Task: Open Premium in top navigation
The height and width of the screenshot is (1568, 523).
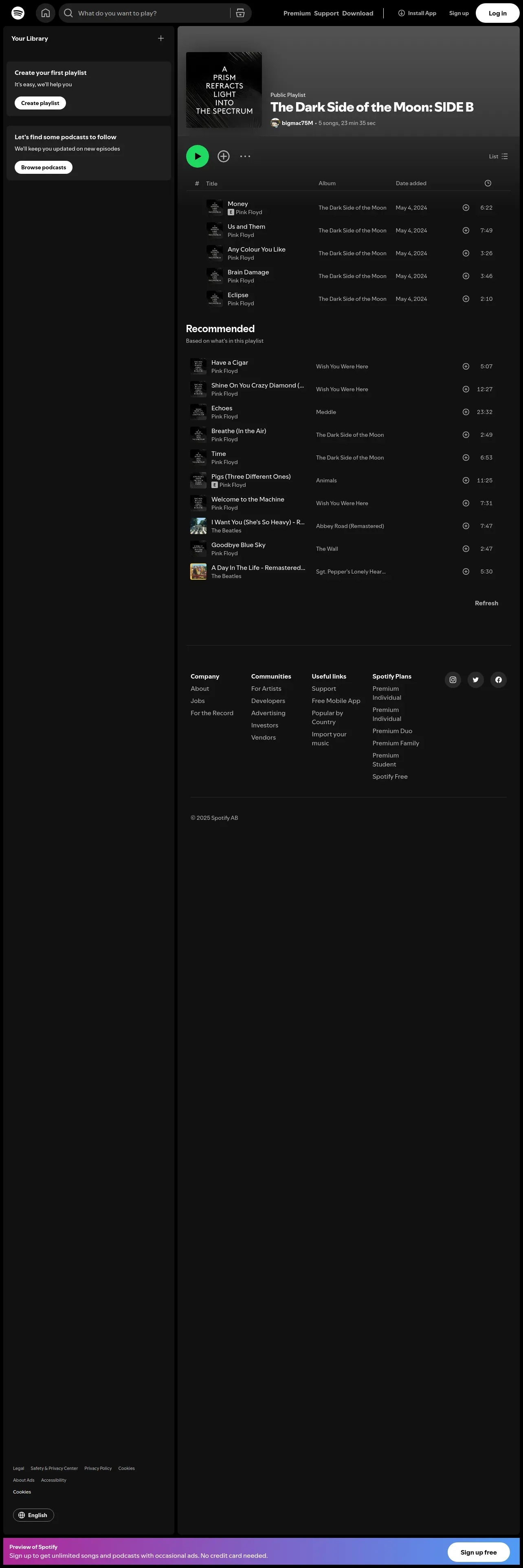Action: 297,13
